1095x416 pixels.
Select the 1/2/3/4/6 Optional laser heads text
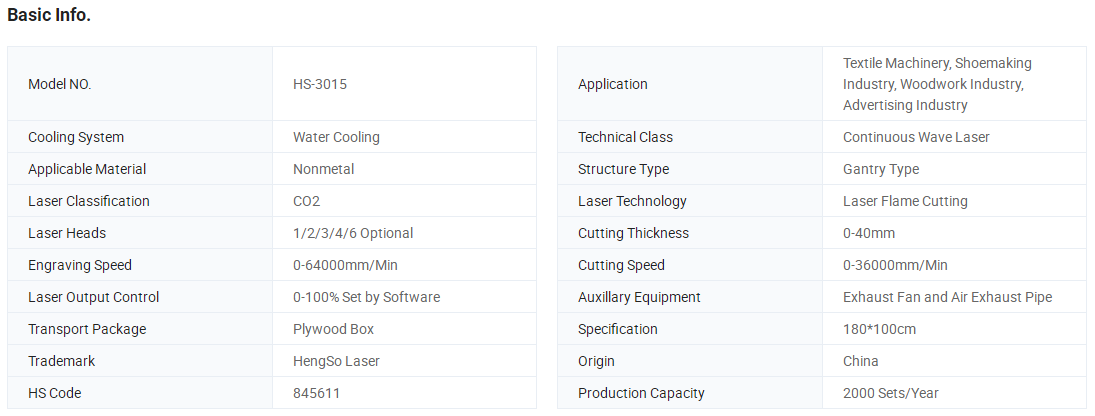coord(353,234)
